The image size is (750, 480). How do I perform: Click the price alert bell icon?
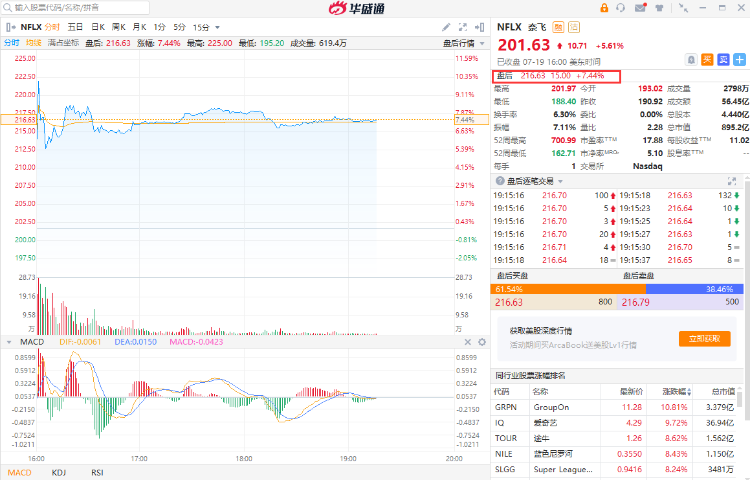[x=691, y=59]
